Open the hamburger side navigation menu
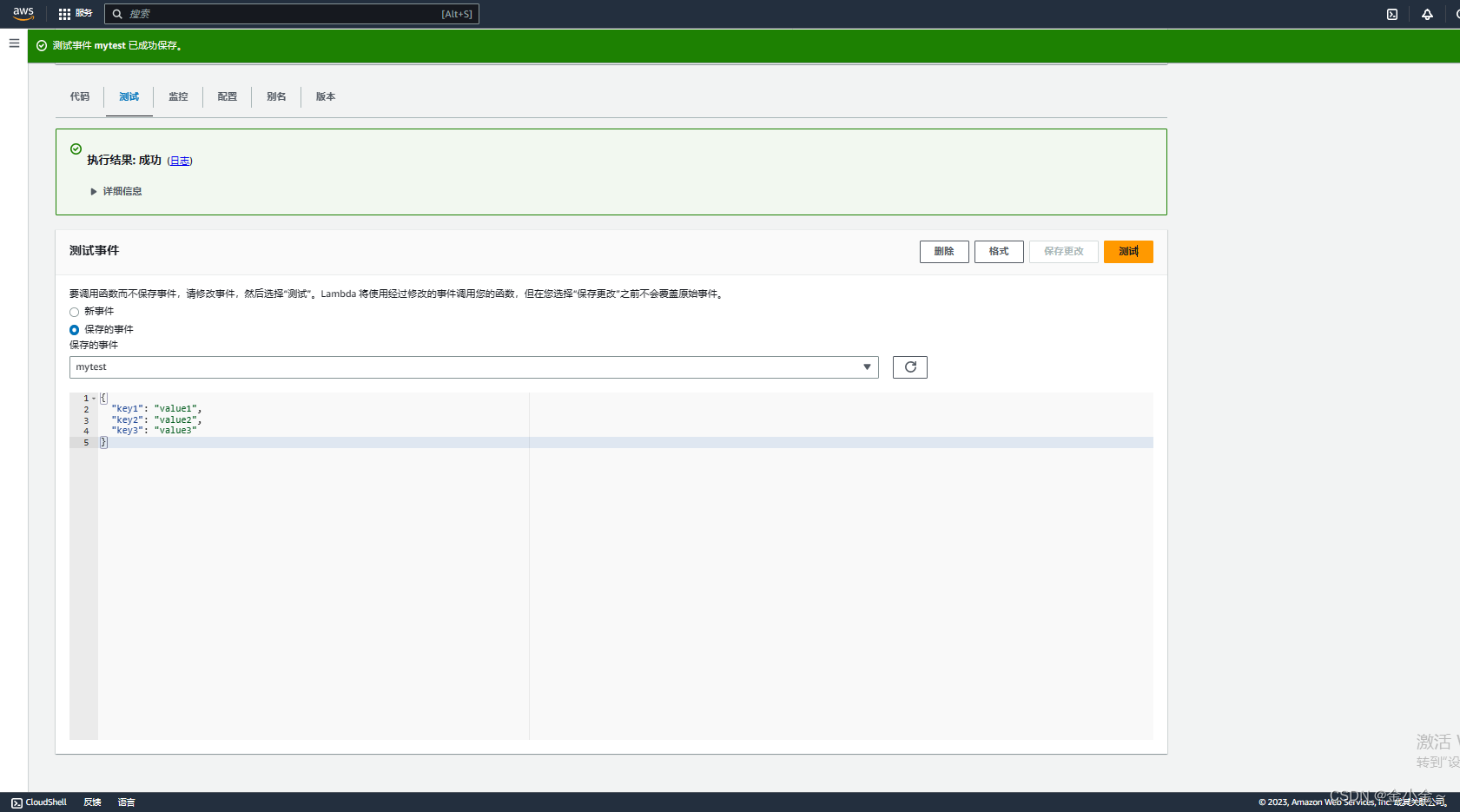This screenshot has width=1460, height=812. tap(14, 43)
